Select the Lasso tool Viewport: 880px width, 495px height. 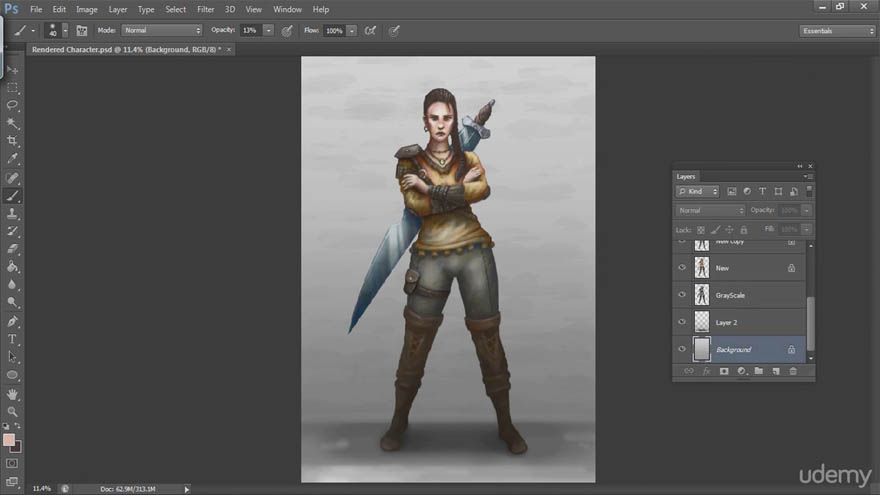click(x=12, y=106)
